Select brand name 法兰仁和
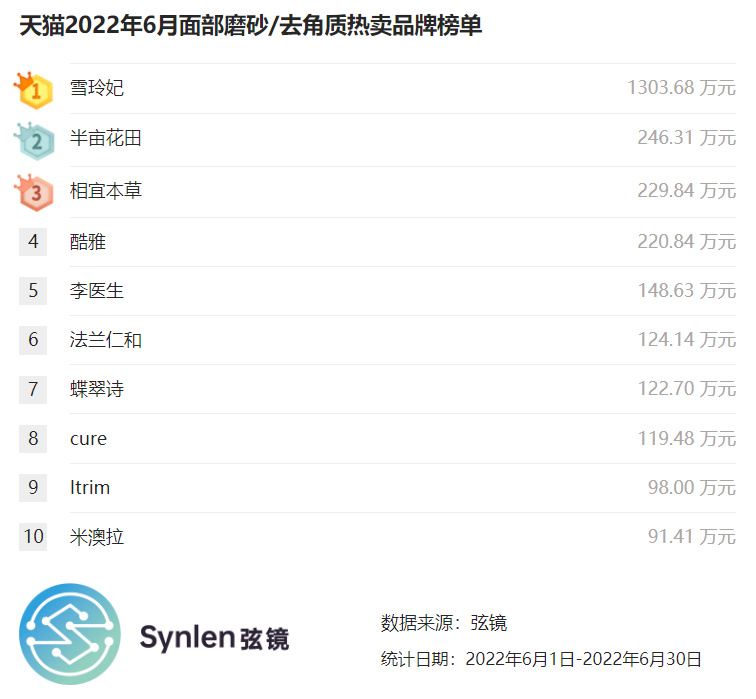 (106, 340)
